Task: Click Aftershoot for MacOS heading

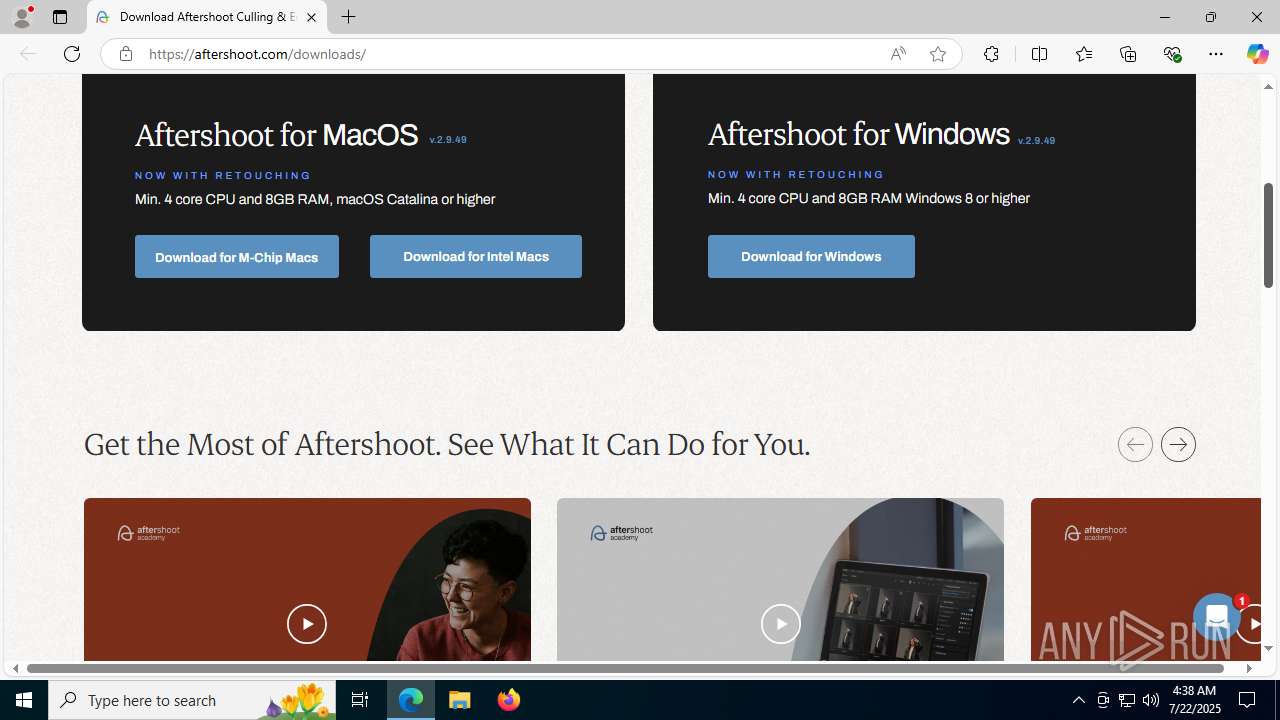Action: [x=277, y=135]
